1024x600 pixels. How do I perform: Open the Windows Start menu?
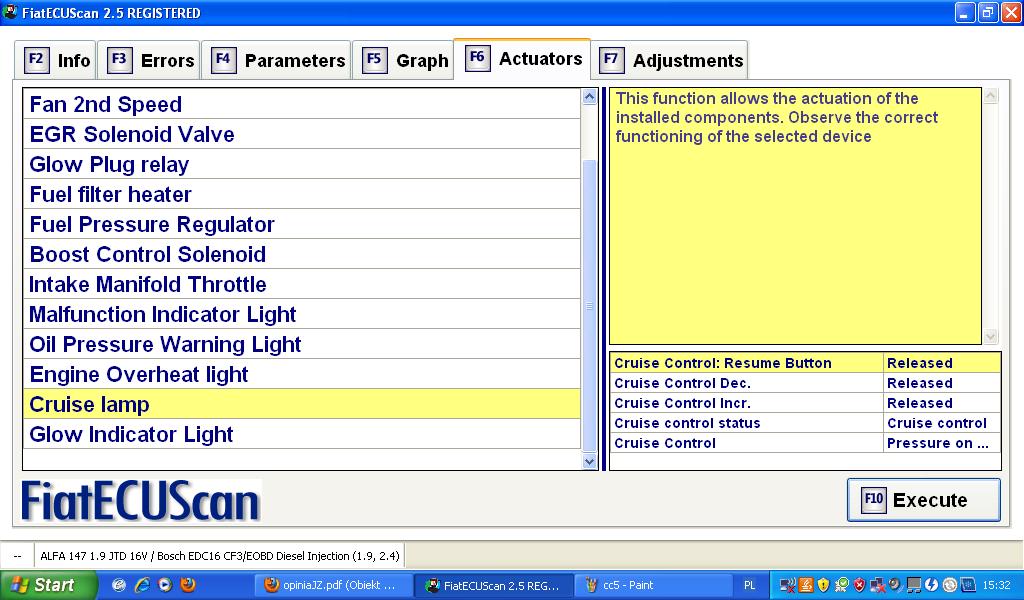pyautogui.click(x=48, y=585)
